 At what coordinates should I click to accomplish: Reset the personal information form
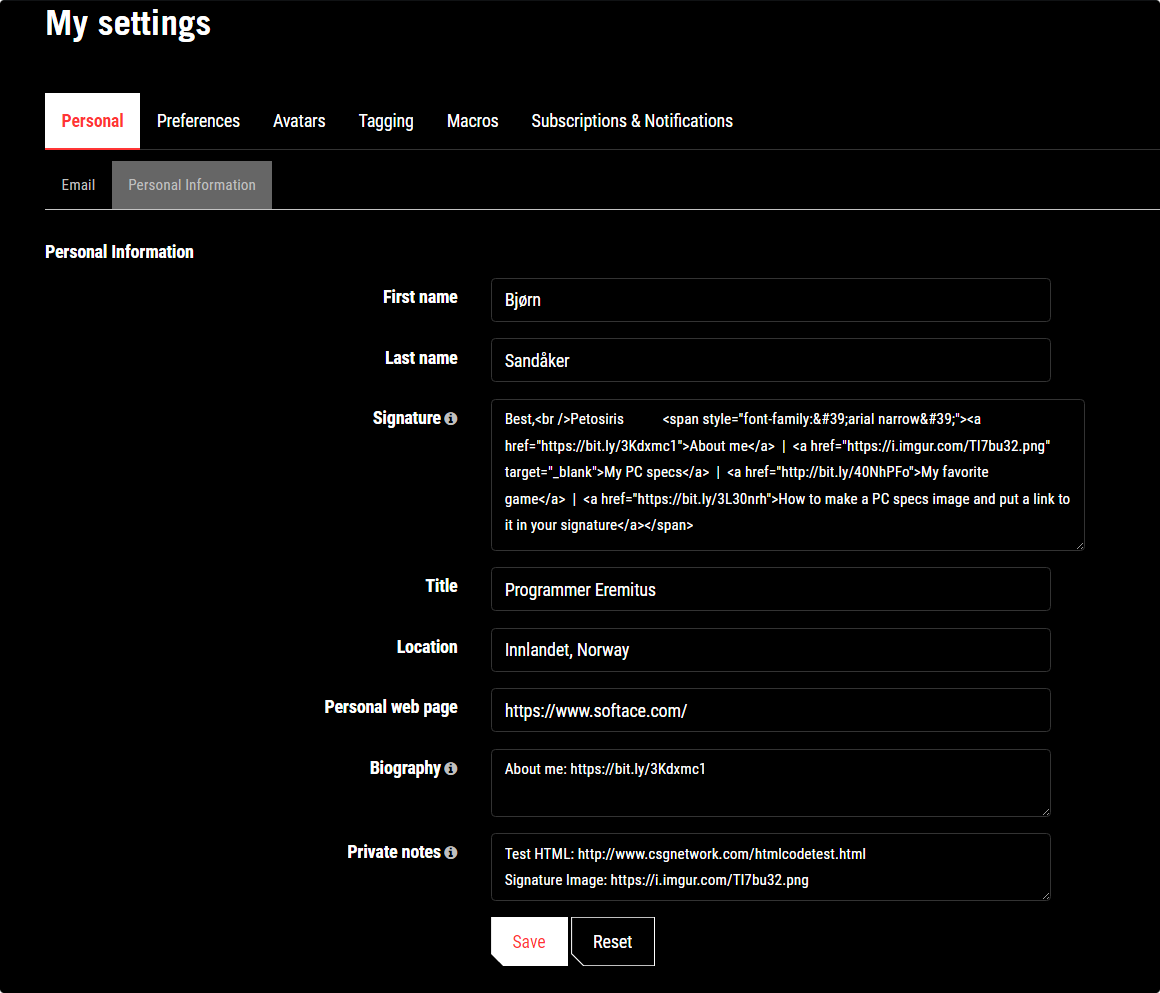click(612, 941)
